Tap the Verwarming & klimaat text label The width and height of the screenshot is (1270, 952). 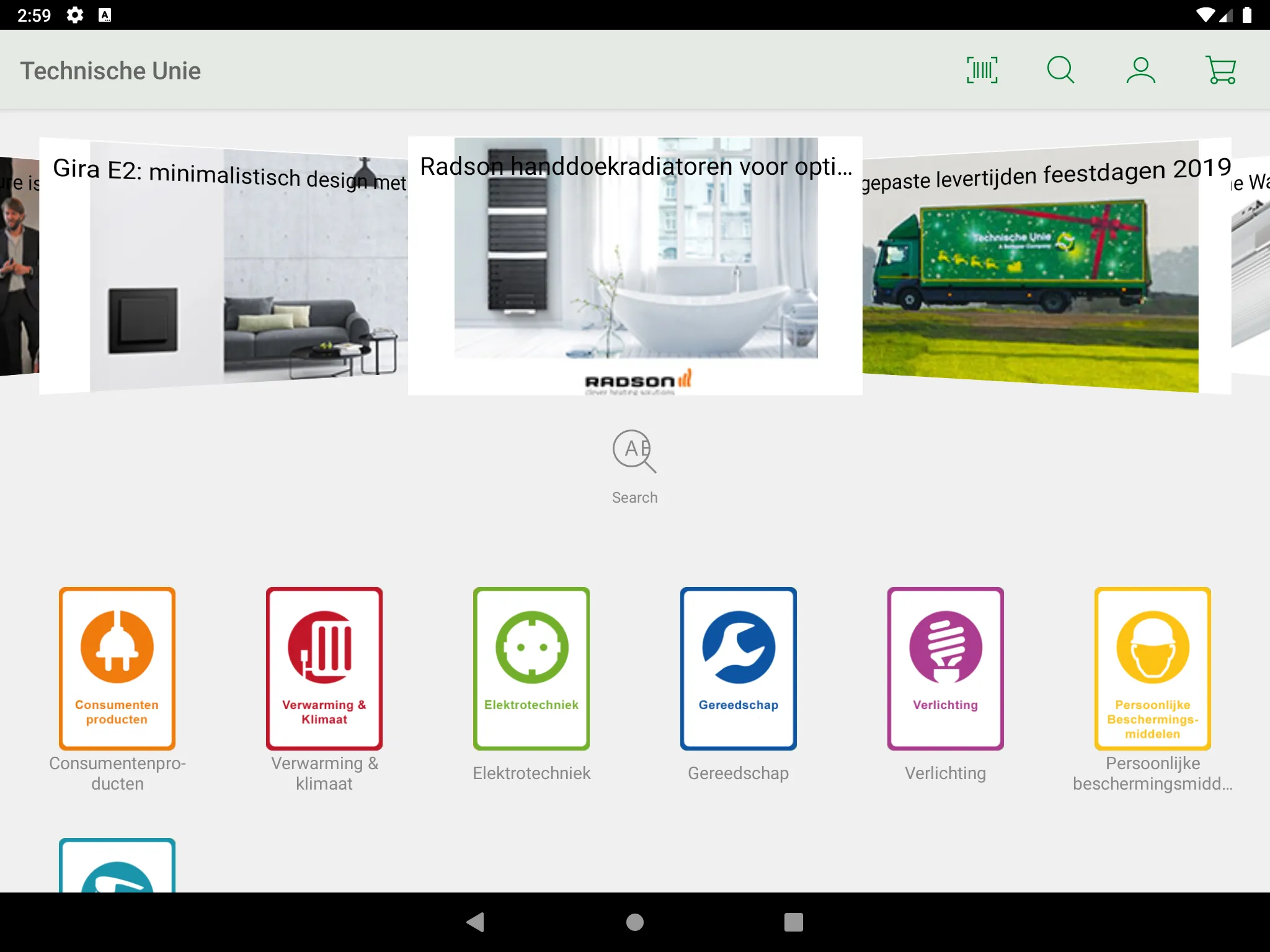(x=324, y=773)
